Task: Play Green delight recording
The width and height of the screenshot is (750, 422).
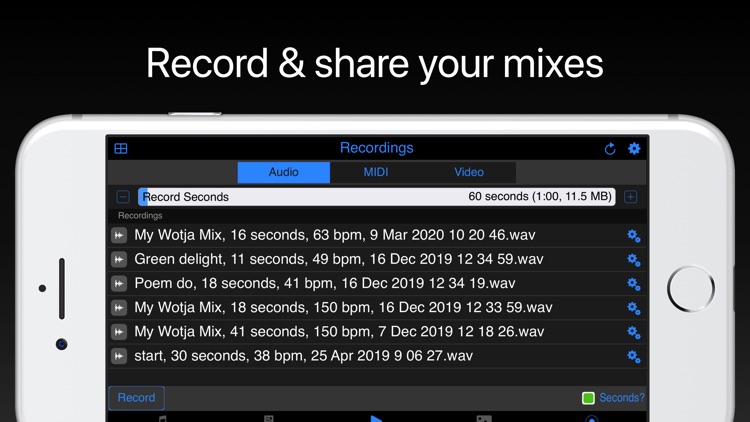Action: click(119, 259)
